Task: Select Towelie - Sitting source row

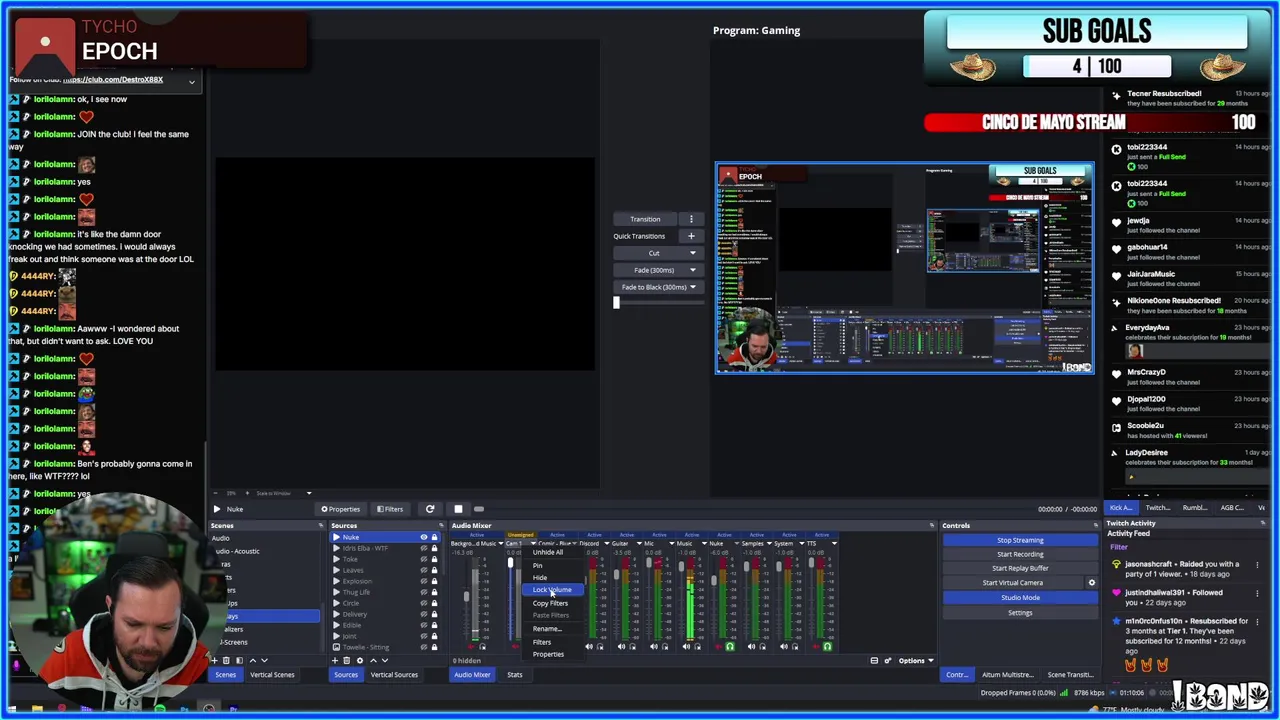Action: tap(386, 647)
